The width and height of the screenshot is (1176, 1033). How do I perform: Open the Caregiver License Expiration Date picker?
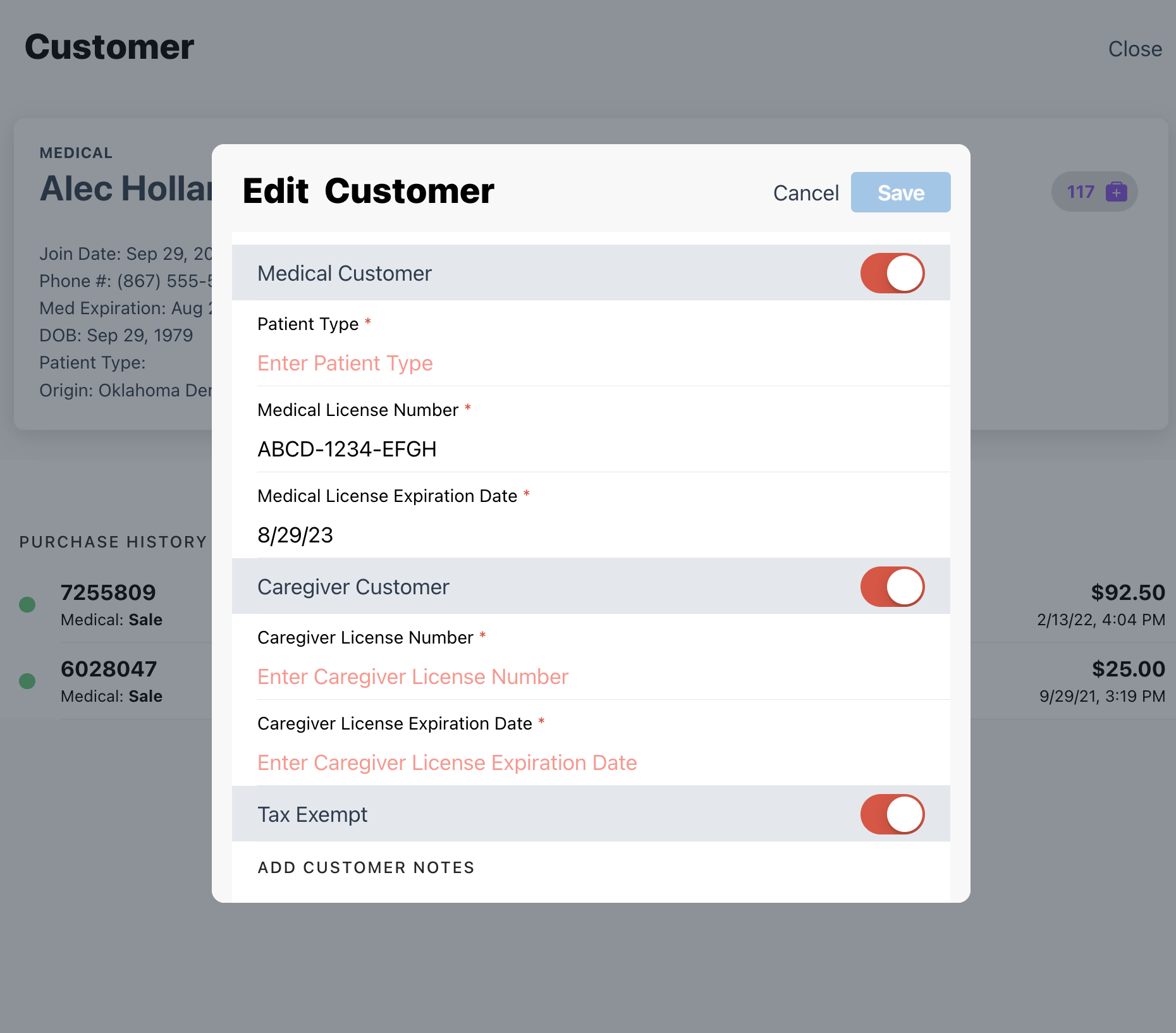(447, 763)
